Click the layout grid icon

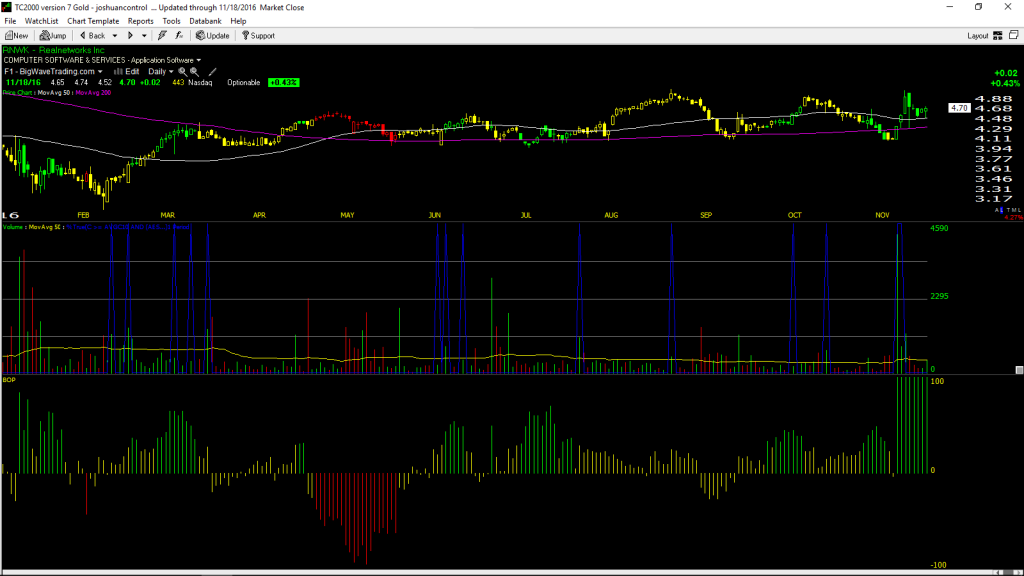(998, 36)
